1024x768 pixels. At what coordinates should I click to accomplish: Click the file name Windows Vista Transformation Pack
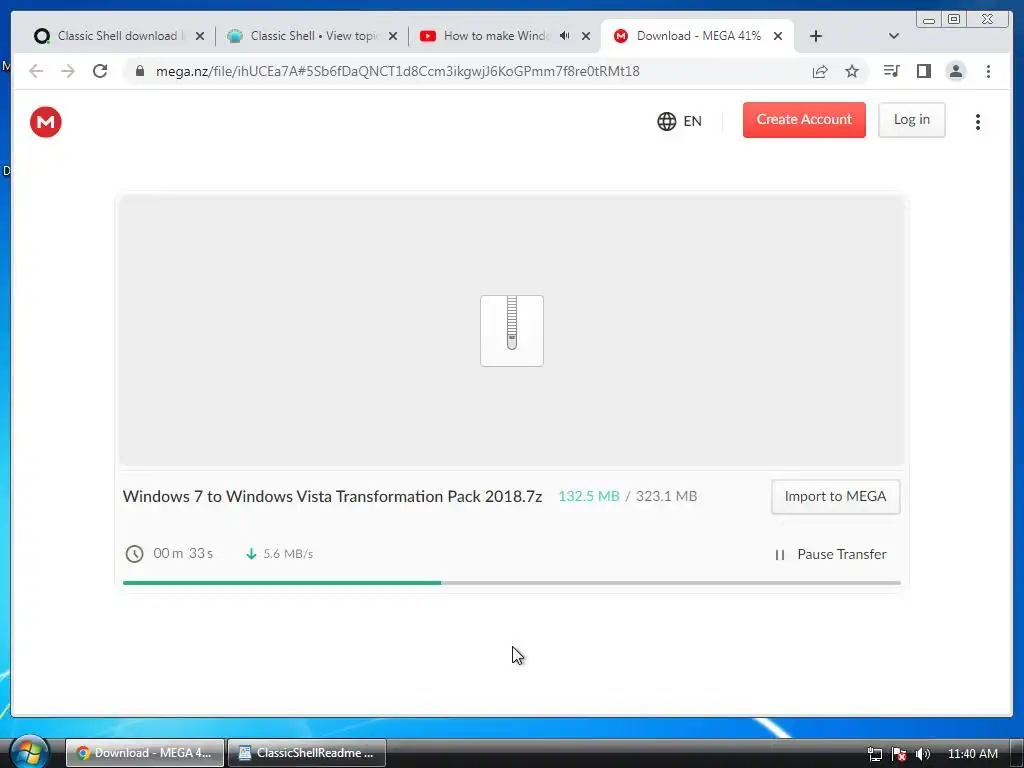click(332, 496)
